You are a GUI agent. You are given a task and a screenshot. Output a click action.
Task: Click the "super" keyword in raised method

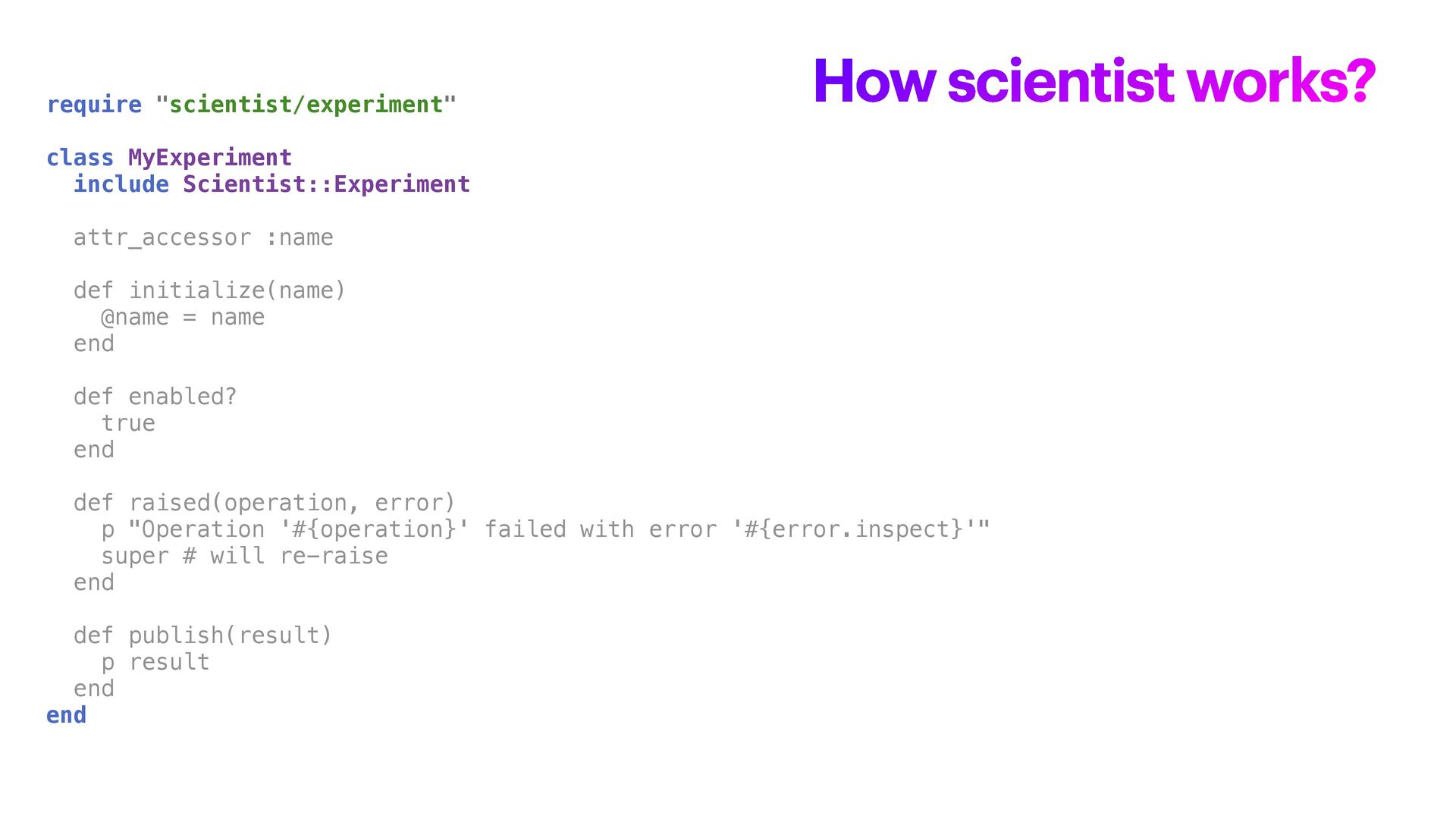pyautogui.click(x=135, y=556)
